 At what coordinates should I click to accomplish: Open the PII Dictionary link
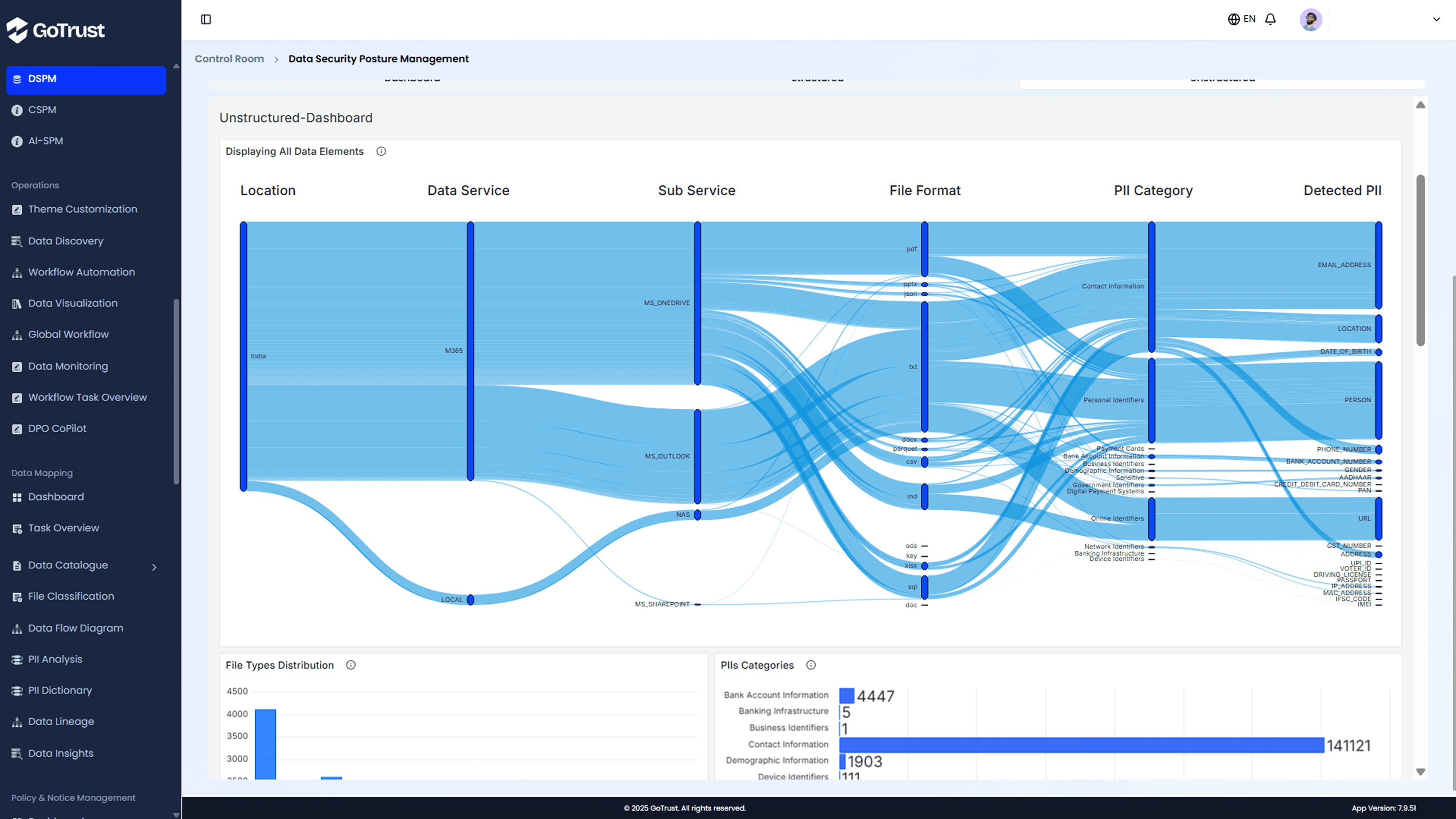60,690
